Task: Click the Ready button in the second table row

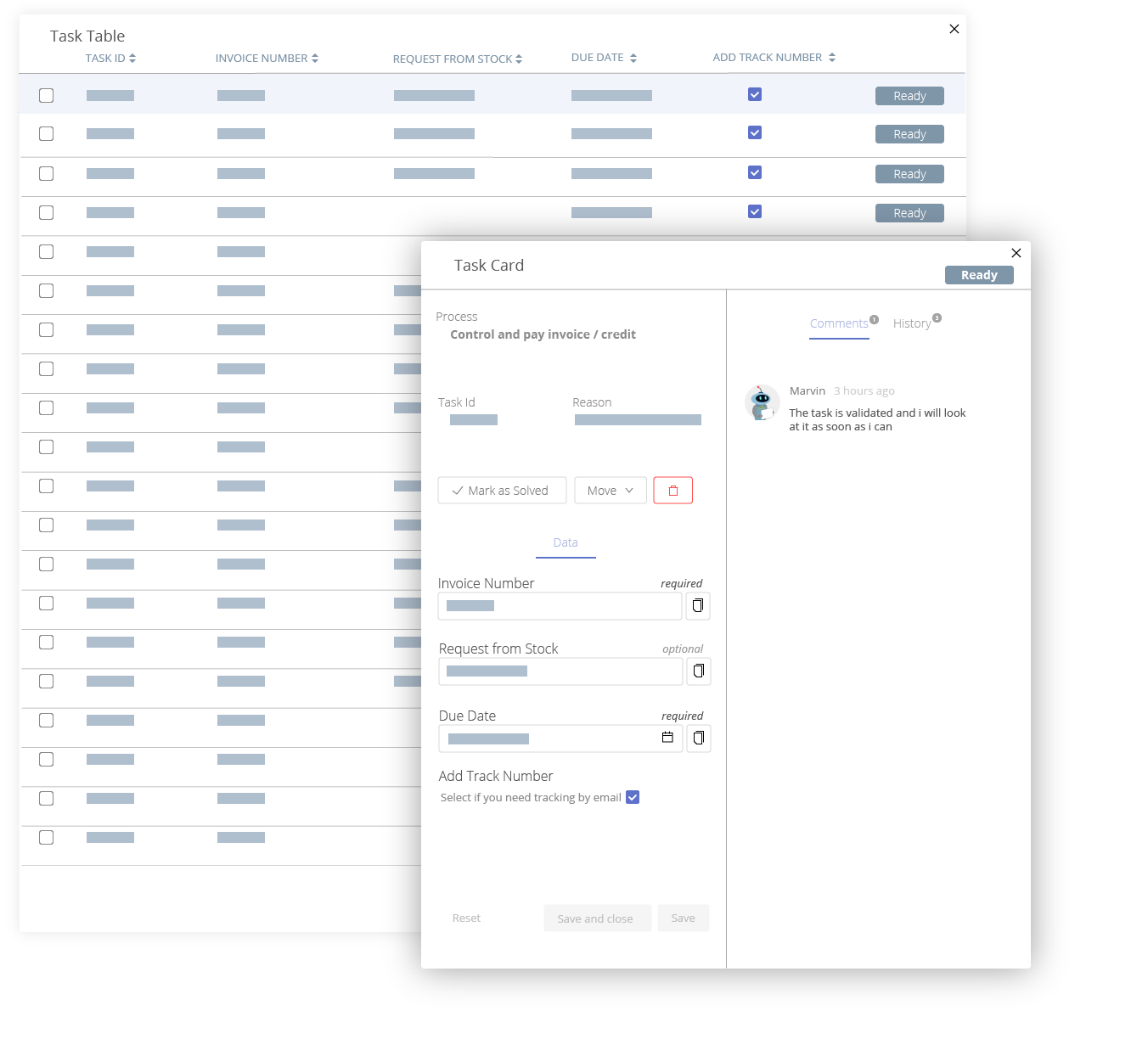Action: (909, 134)
